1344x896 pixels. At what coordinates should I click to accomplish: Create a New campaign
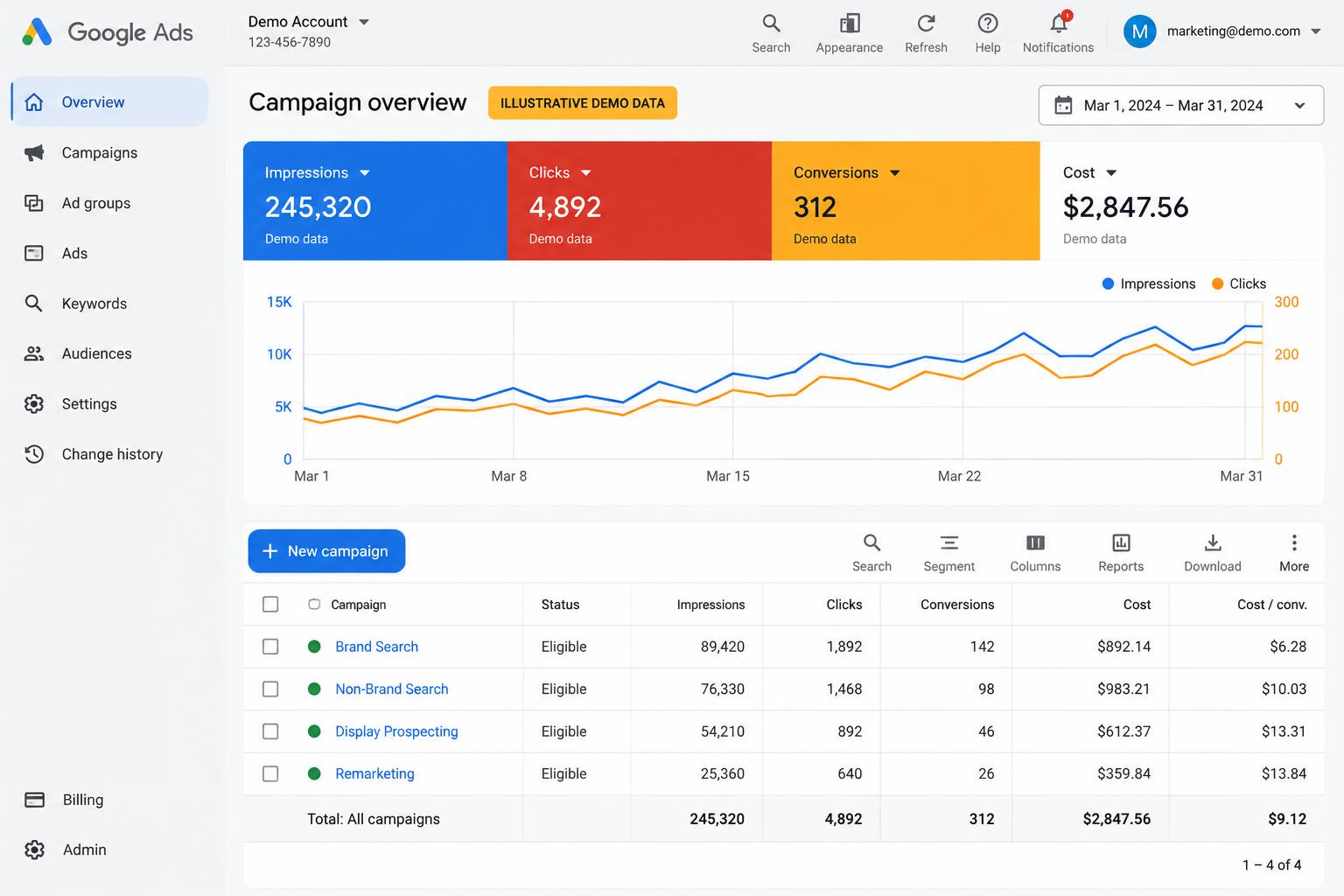coord(326,551)
